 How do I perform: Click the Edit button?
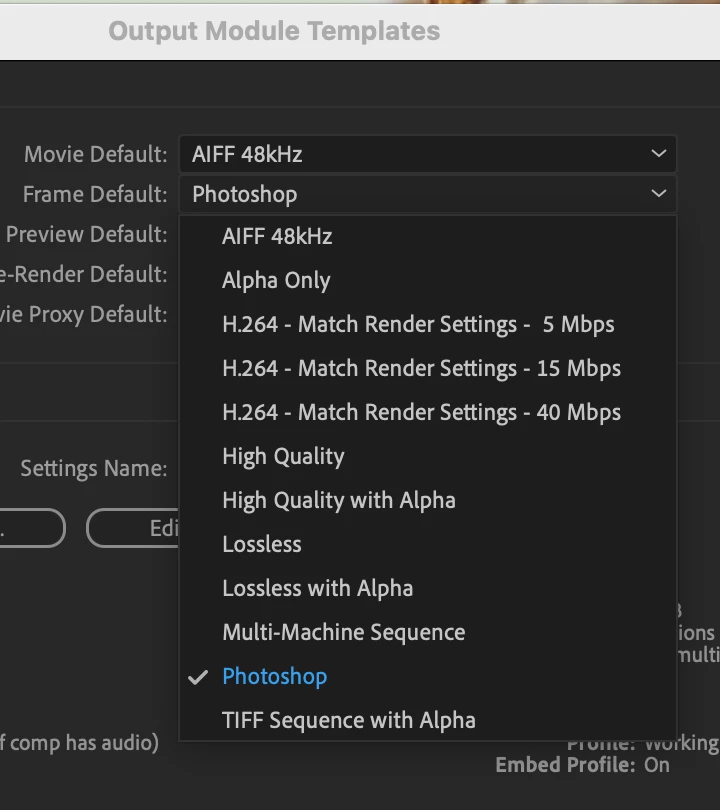click(133, 528)
